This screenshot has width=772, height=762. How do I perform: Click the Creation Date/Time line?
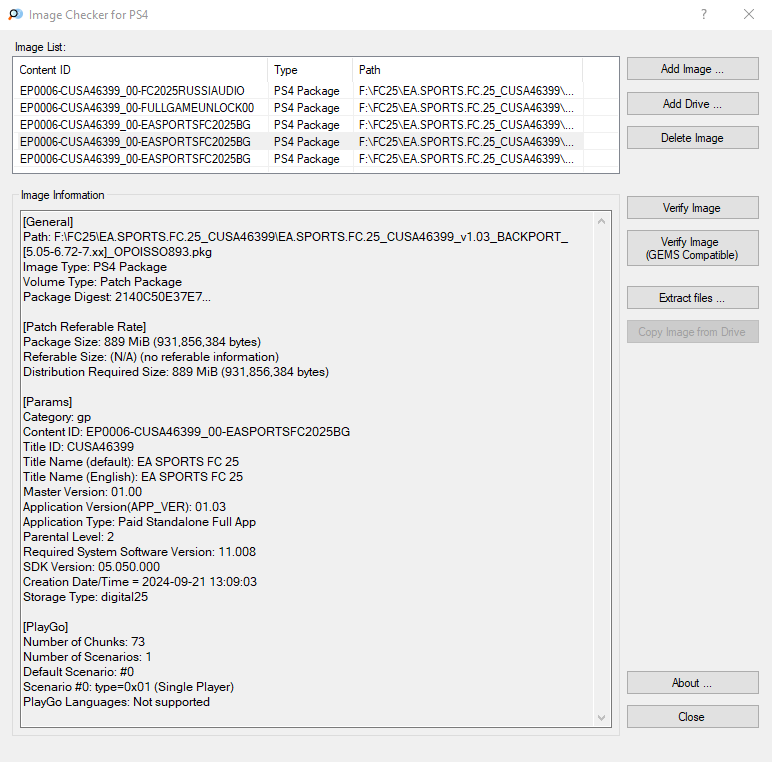click(x=140, y=582)
